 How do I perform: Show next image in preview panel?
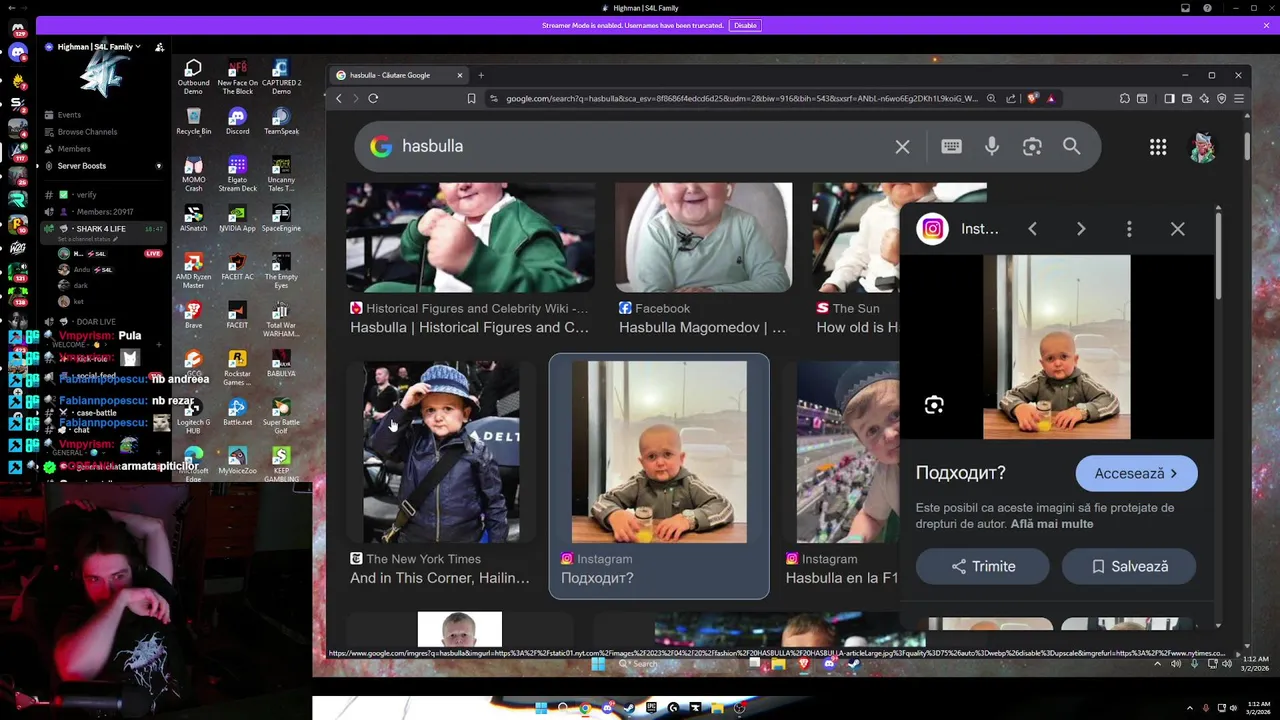[x=1081, y=229]
